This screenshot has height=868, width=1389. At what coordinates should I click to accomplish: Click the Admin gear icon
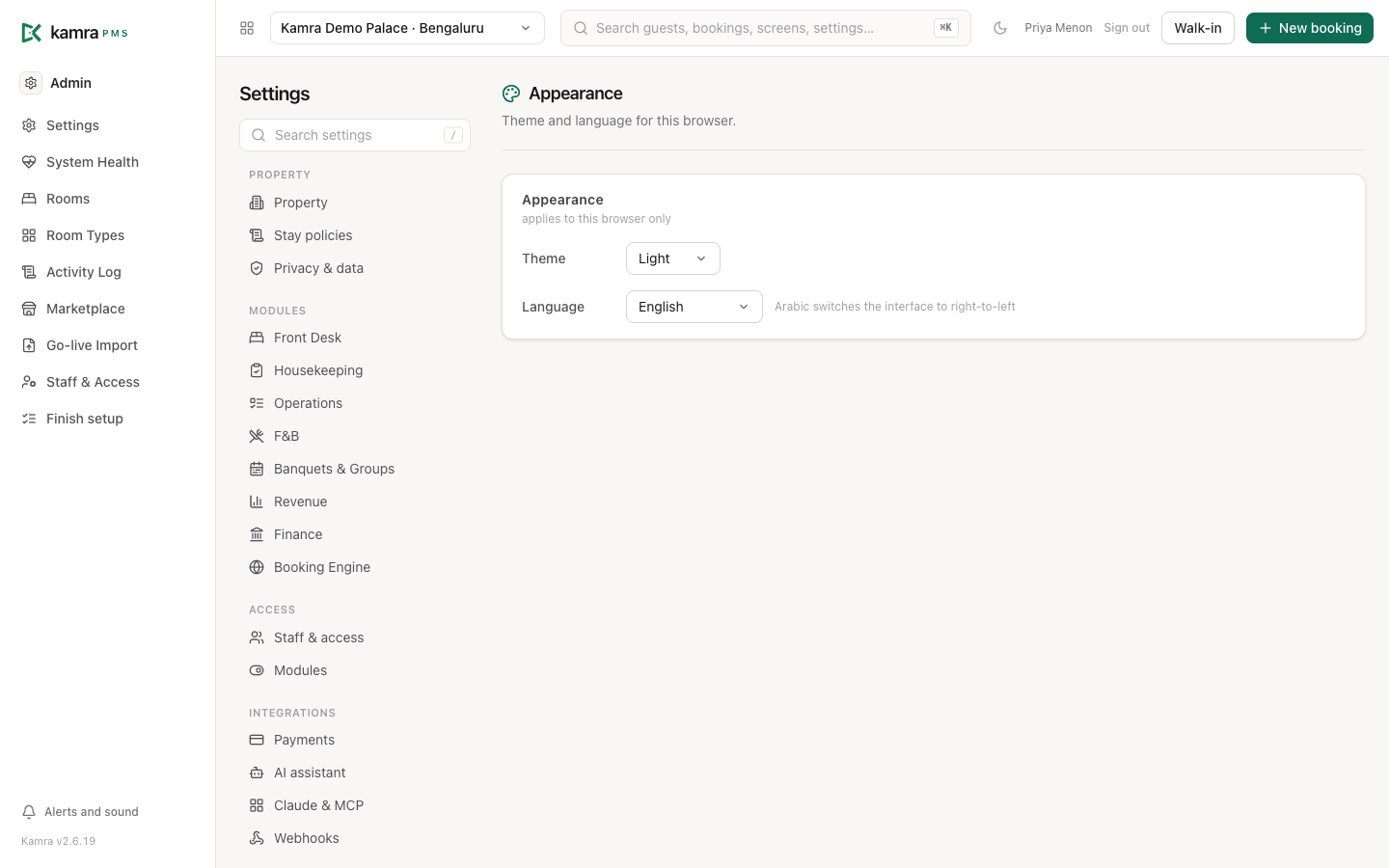[x=31, y=83]
